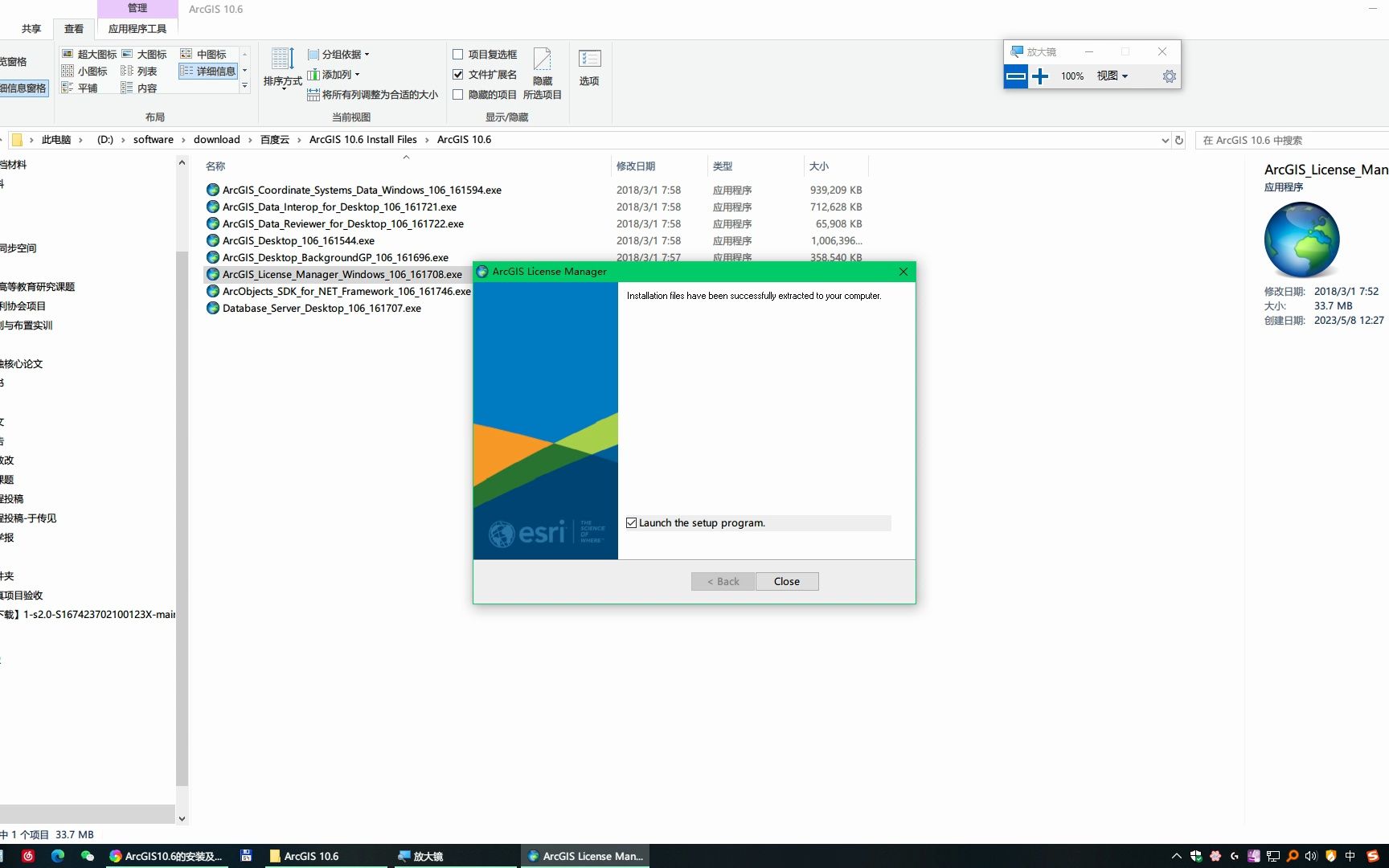
Task: Select the 中图标 medium icons layout
Action: 203,54
